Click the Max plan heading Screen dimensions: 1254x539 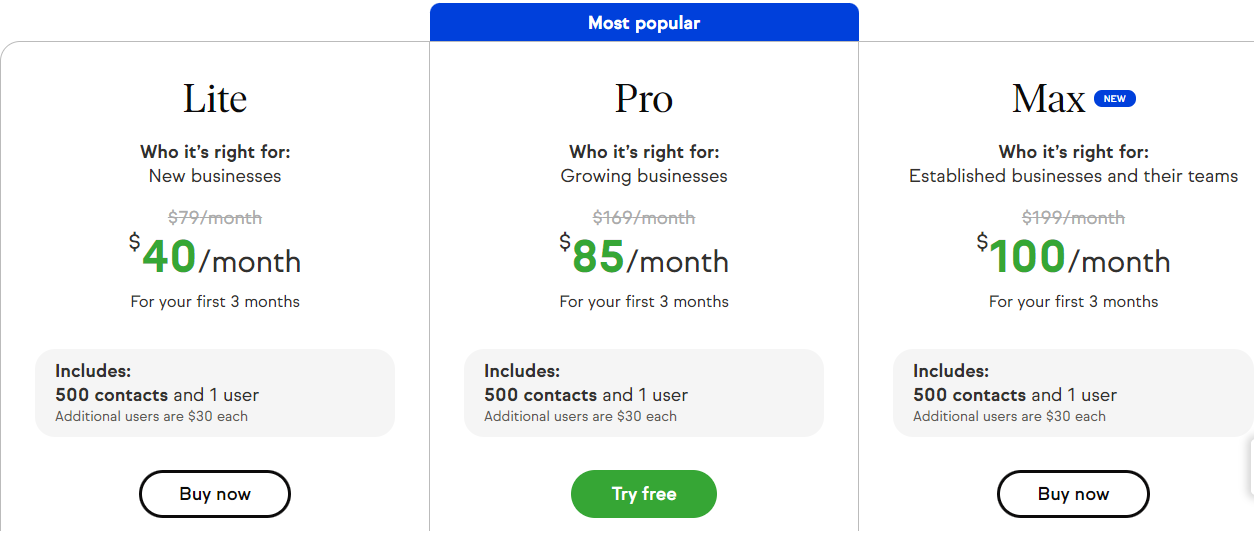click(x=1048, y=98)
